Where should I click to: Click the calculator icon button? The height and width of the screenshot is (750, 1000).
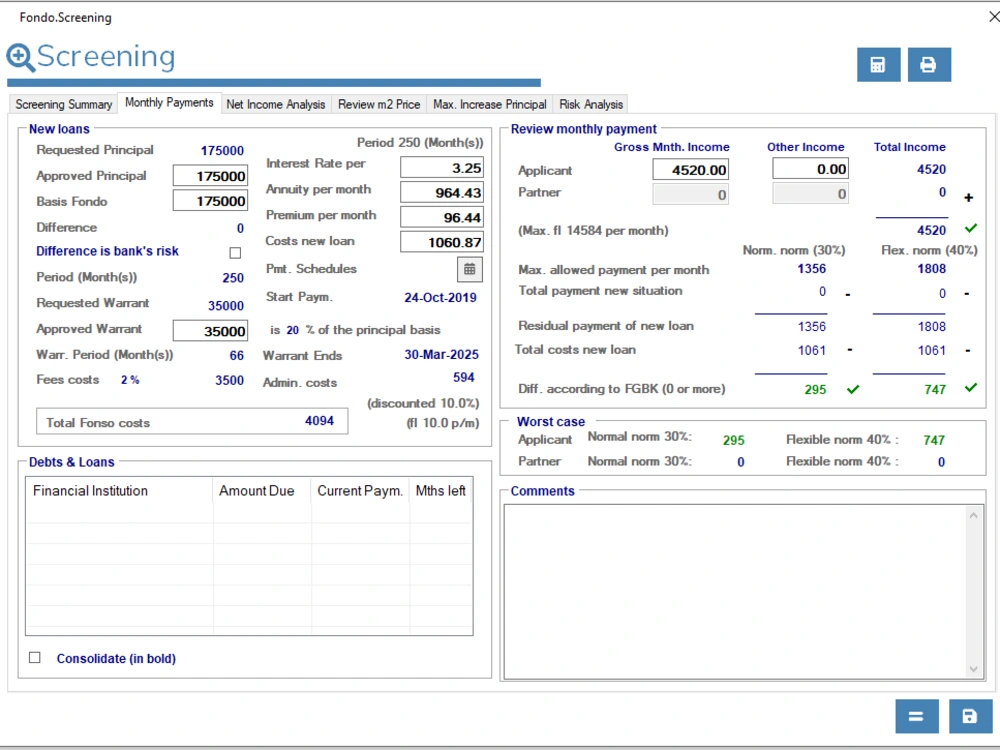[x=878, y=65]
